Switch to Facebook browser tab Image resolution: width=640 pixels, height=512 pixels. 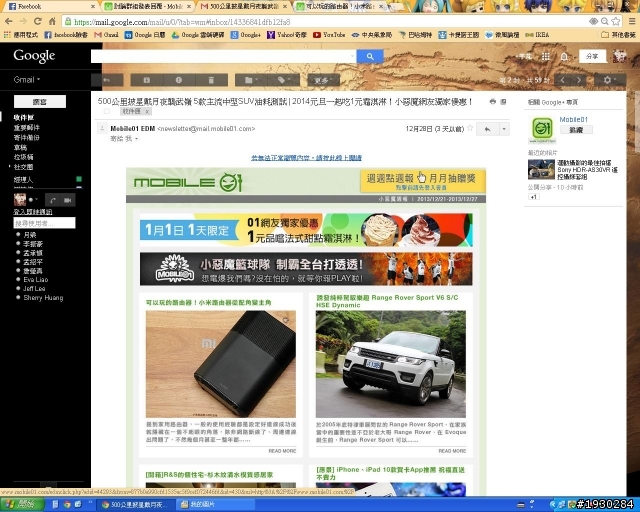coord(49,7)
